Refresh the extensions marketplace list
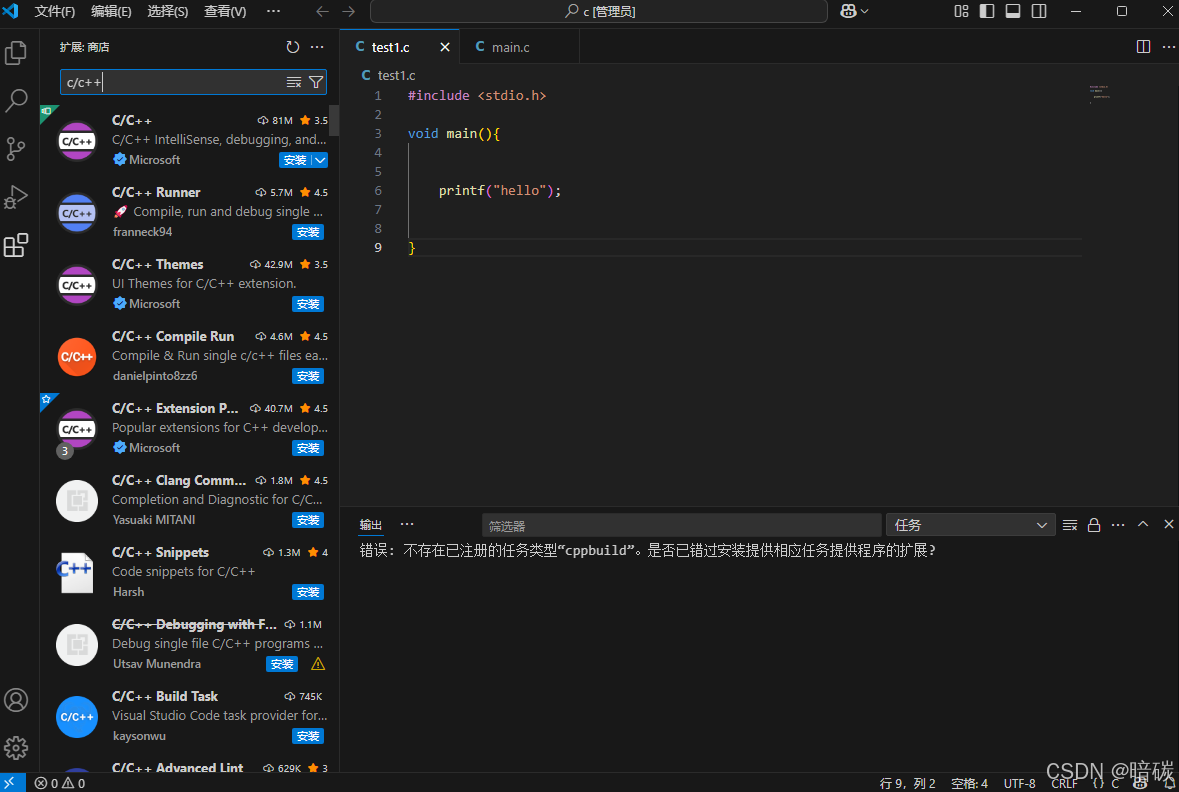This screenshot has width=1179, height=792. click(292, 47)
